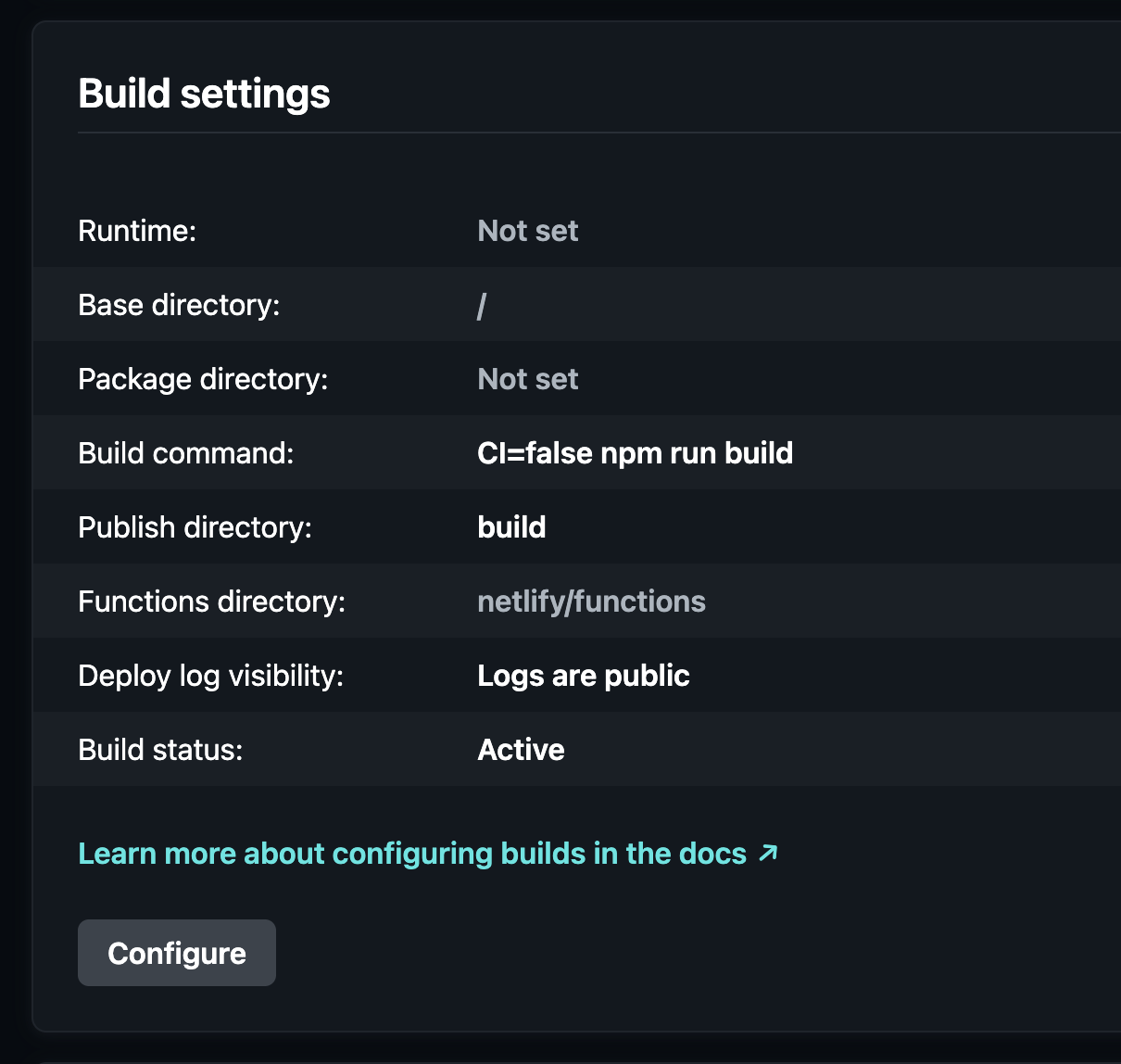Click the Publish directory "build" value
This screenshot has height=1064, width=1121.
click(x=511, y=527)
